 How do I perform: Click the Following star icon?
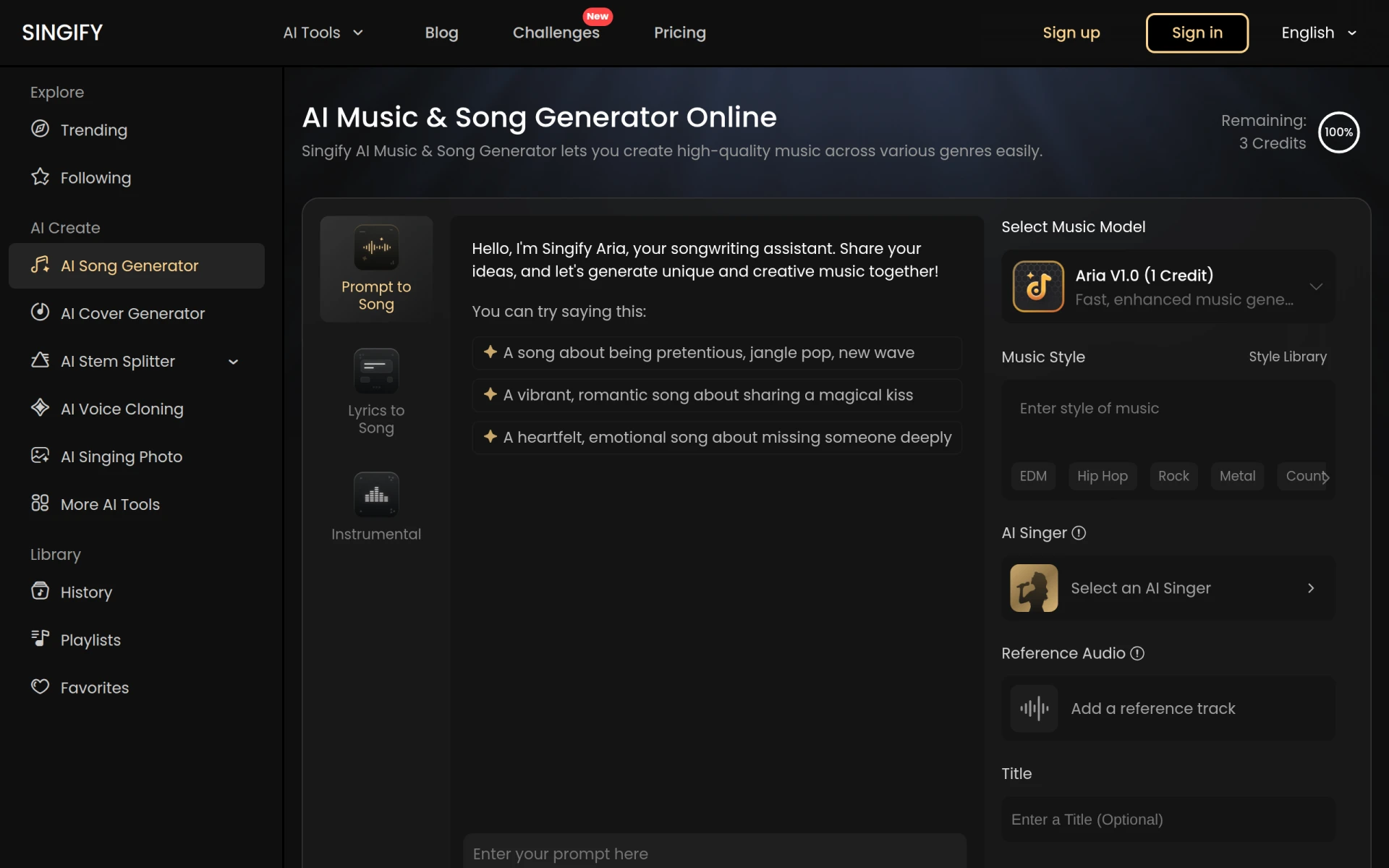40,176
